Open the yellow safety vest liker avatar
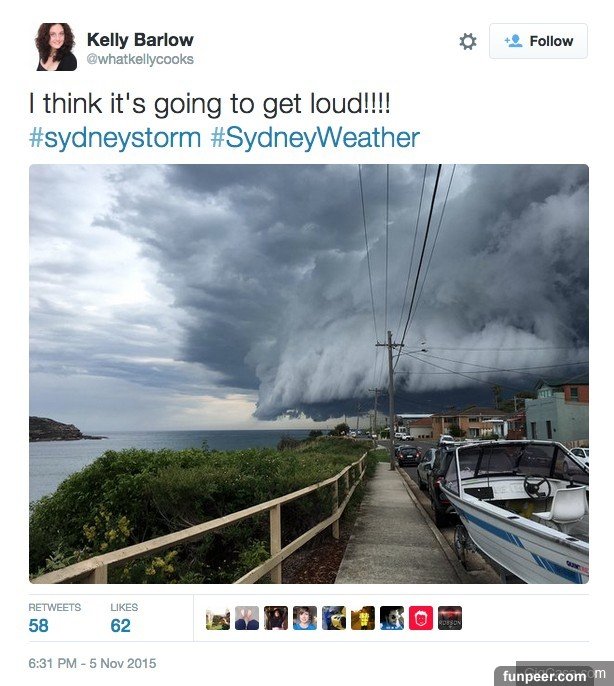The width and height of the screenshot is (614, 686). (x=363, y=618)
